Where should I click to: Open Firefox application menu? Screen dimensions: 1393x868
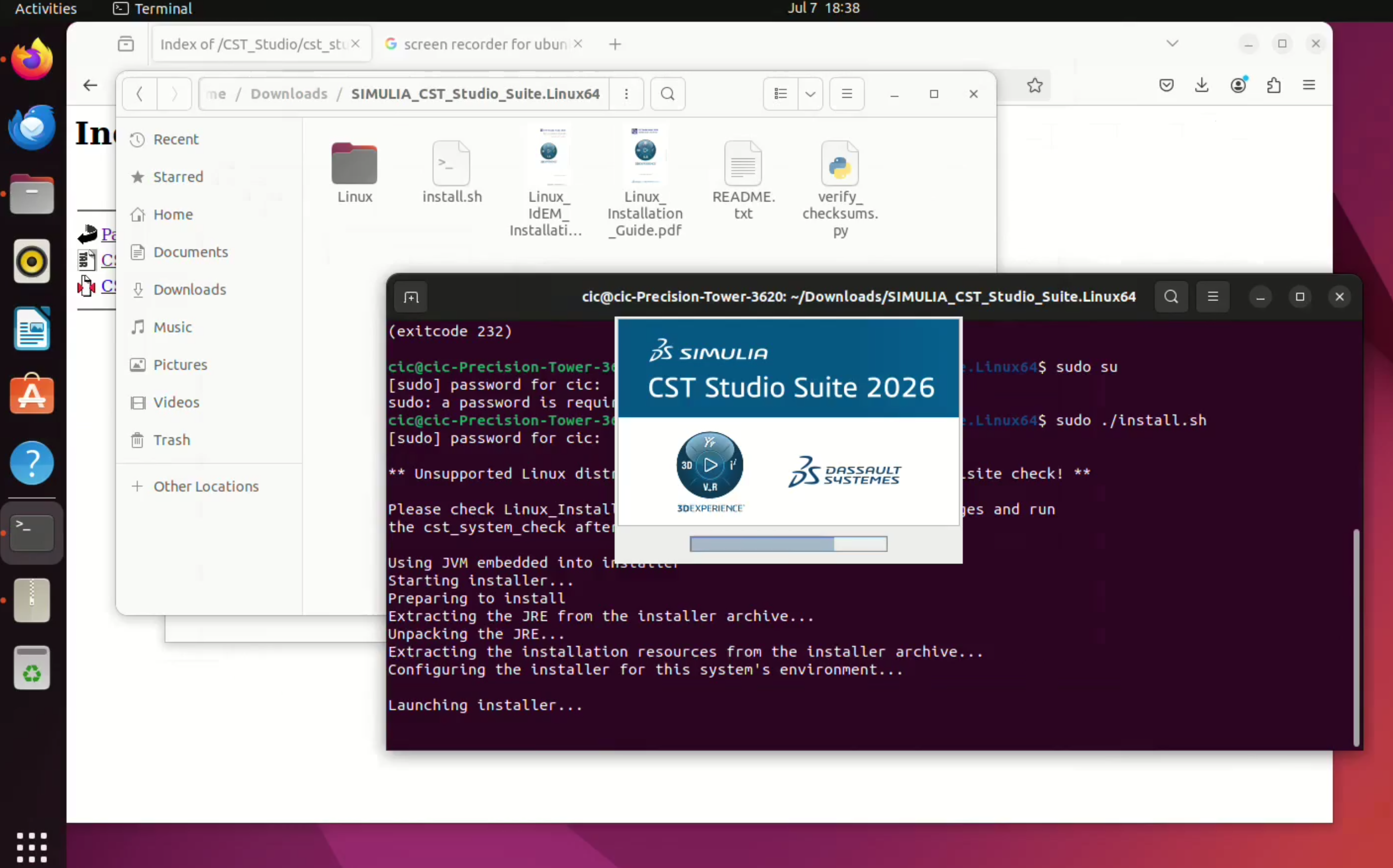[1309, 85]
